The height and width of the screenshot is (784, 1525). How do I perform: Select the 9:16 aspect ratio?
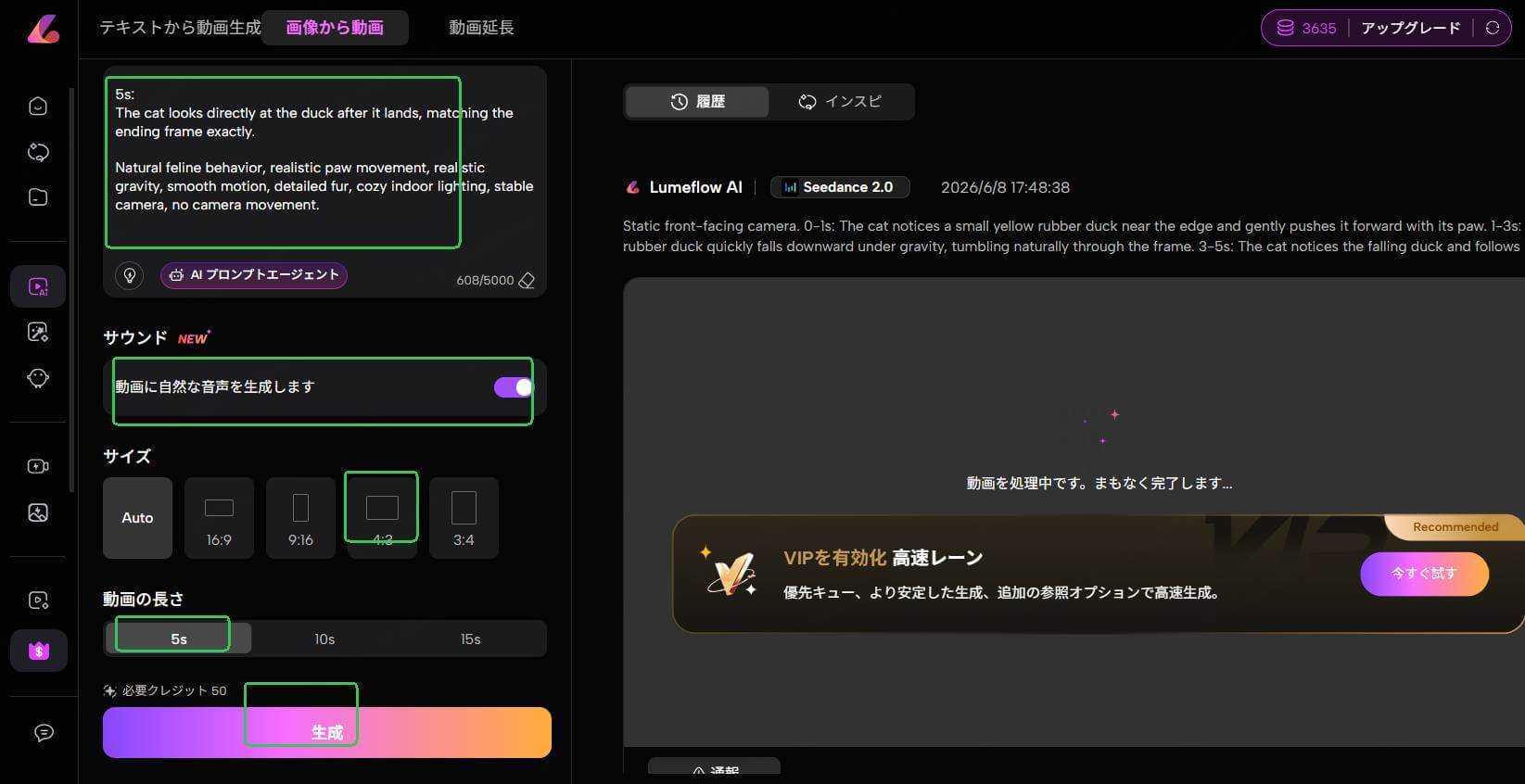(x=300, y=518)
